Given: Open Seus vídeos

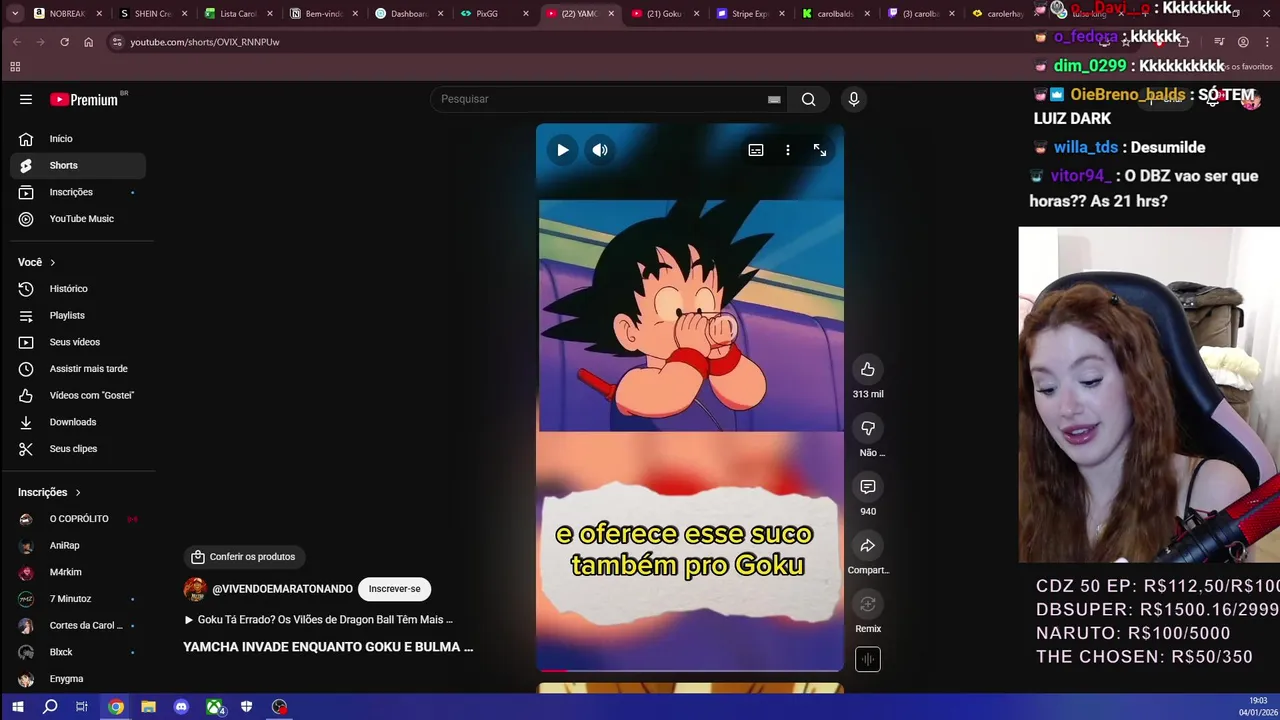Looking at the screenshot, I should (x=78, y=342).
